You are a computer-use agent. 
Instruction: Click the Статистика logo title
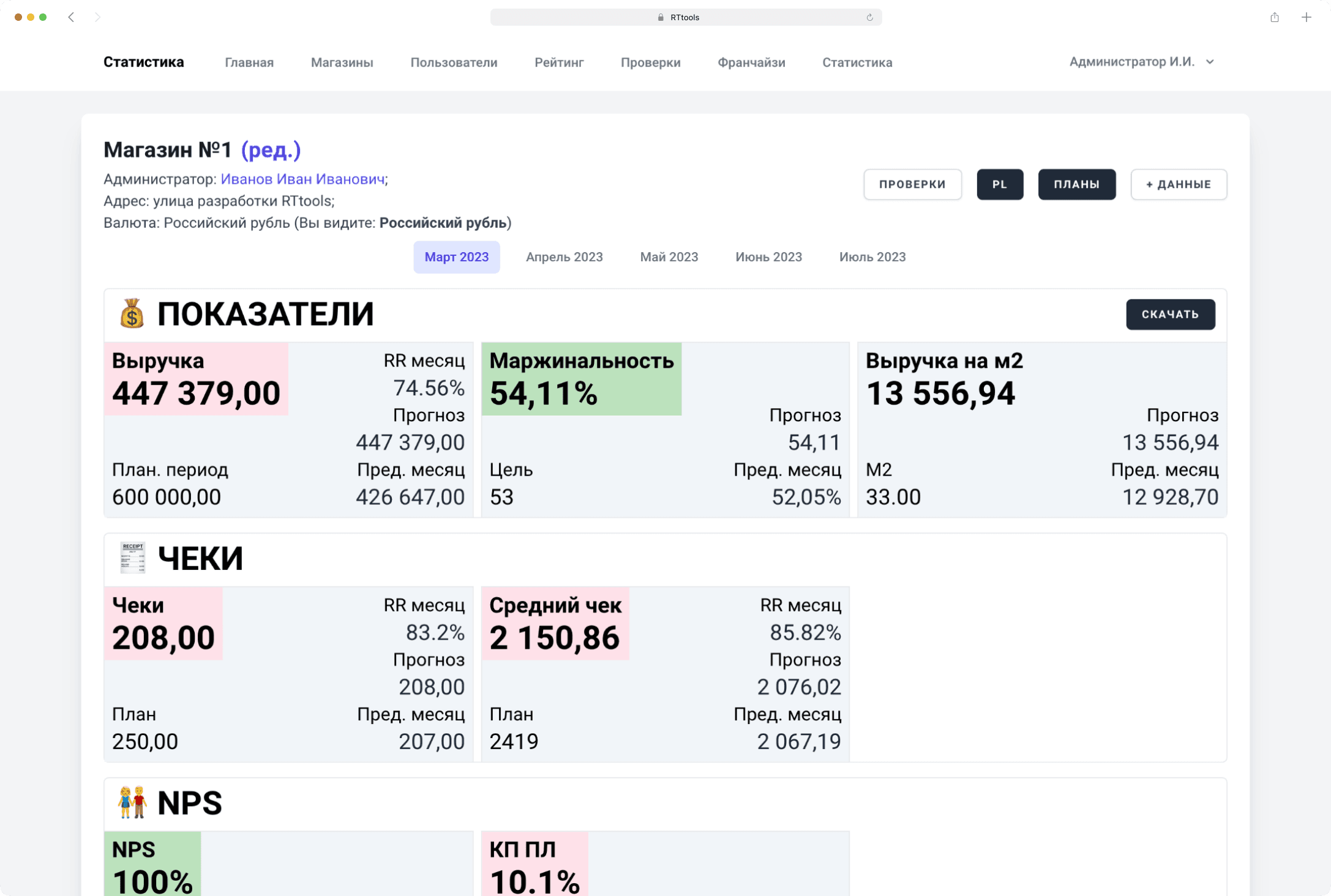[143, 62]
